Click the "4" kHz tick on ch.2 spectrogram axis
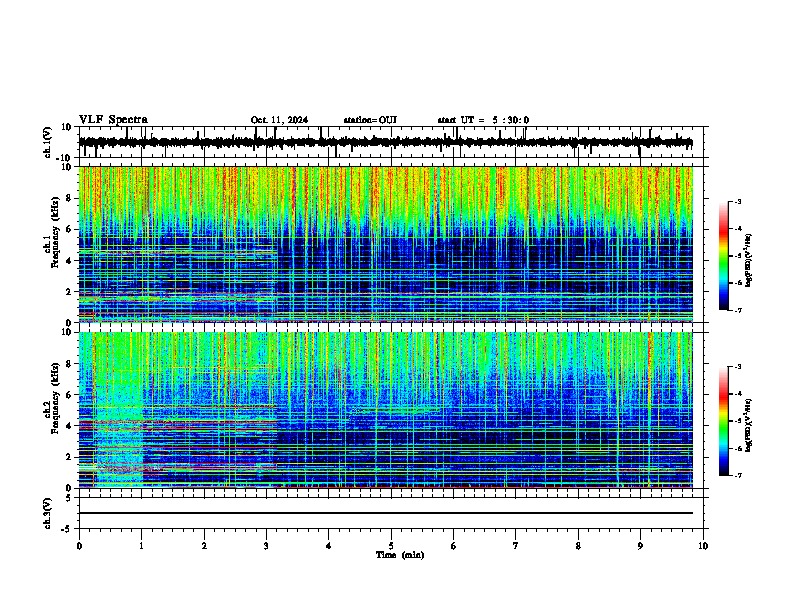 point(69,426)
